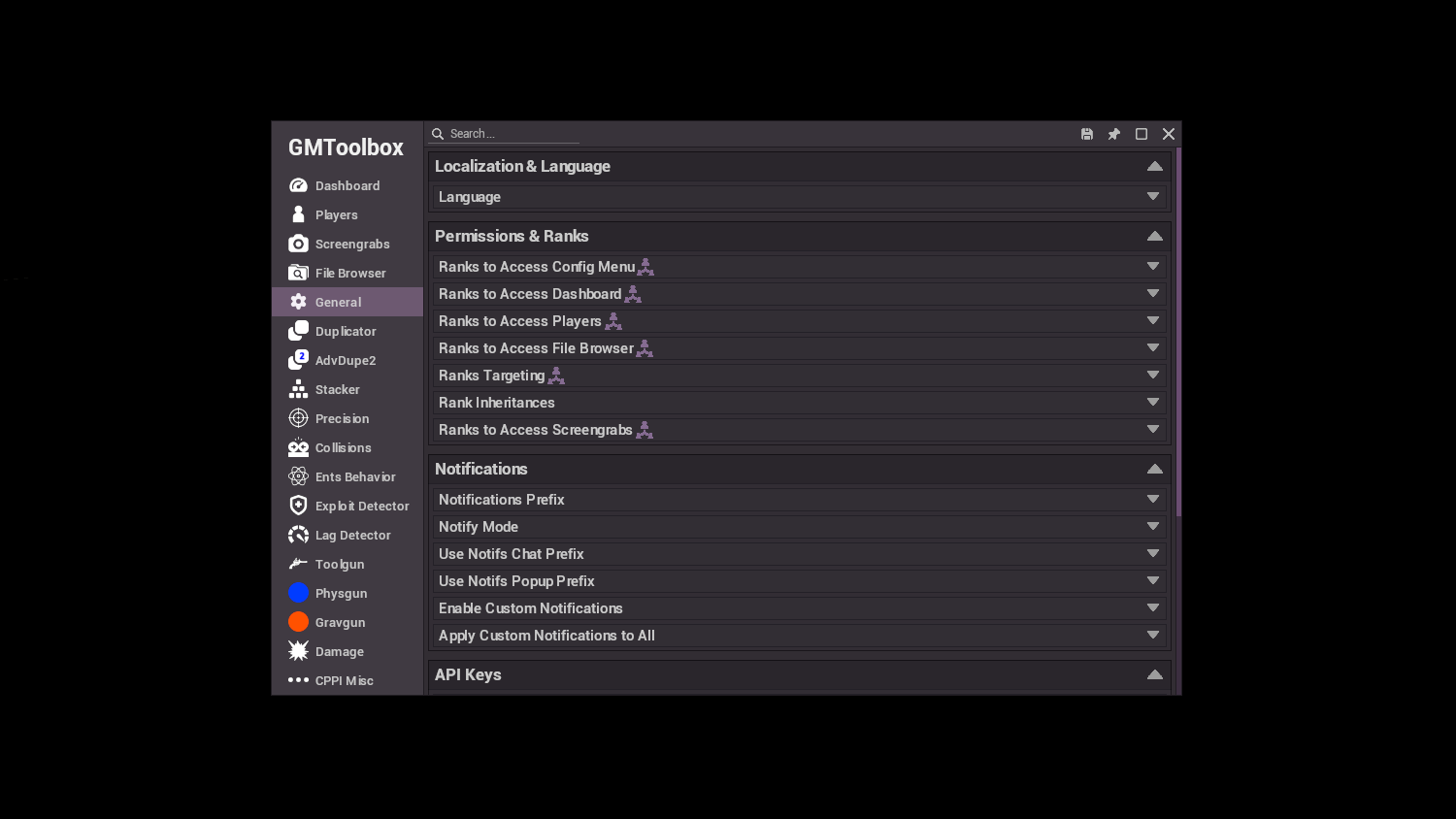This screenshot has width=1456, height=819.
Task: Click the Collisions icon
Action: 298,447
